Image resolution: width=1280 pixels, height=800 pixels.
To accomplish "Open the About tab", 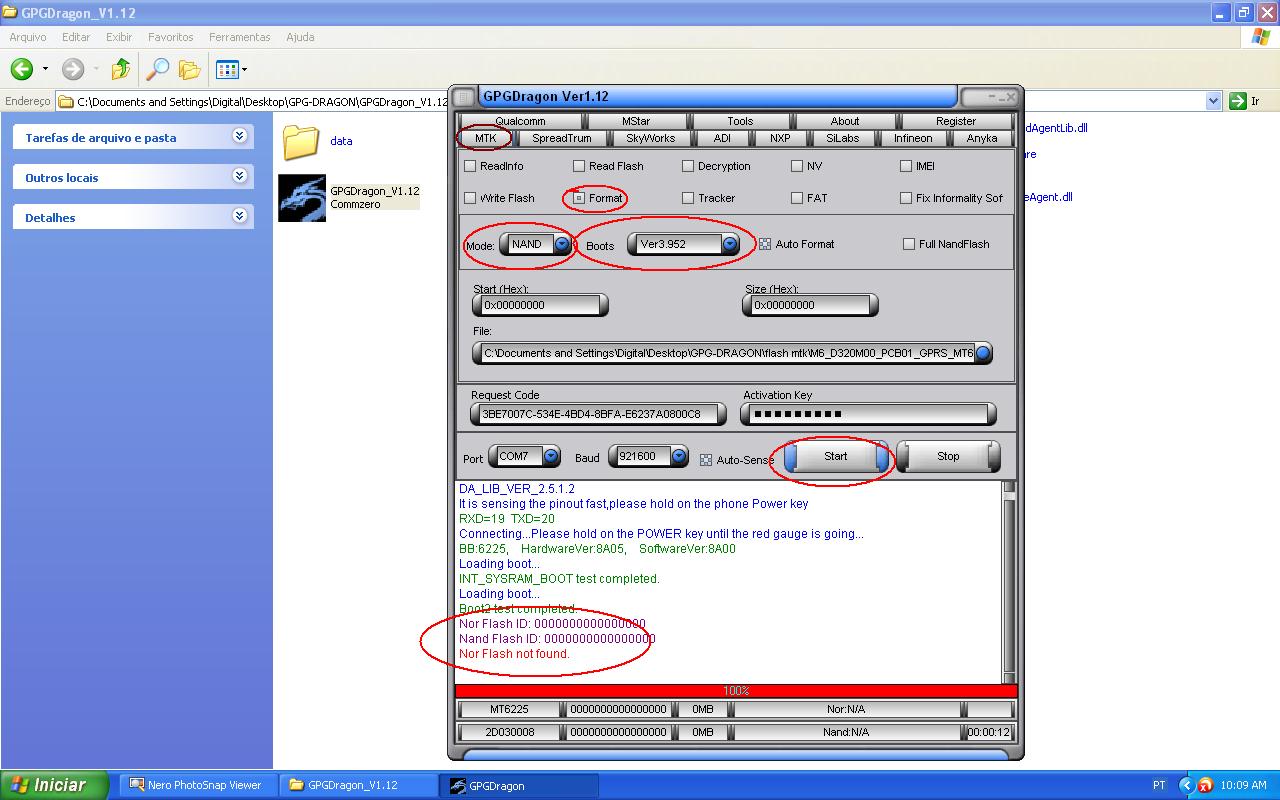I will tap(845, 121).
